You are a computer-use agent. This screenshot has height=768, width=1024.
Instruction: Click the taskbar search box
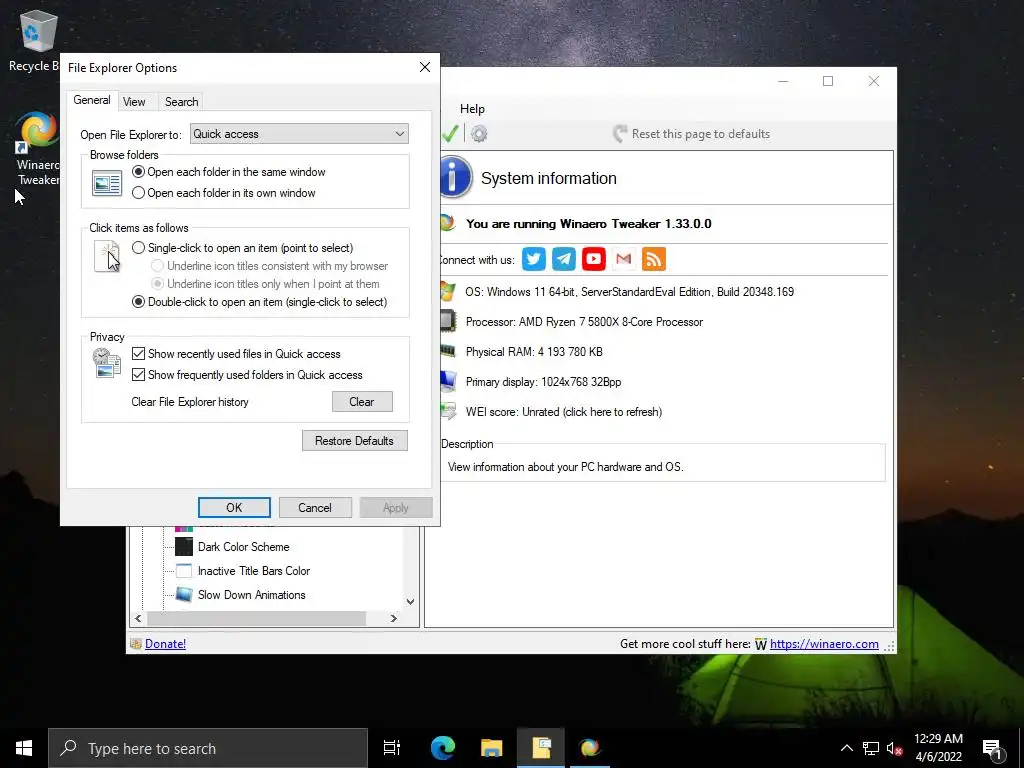click(208, 748)
